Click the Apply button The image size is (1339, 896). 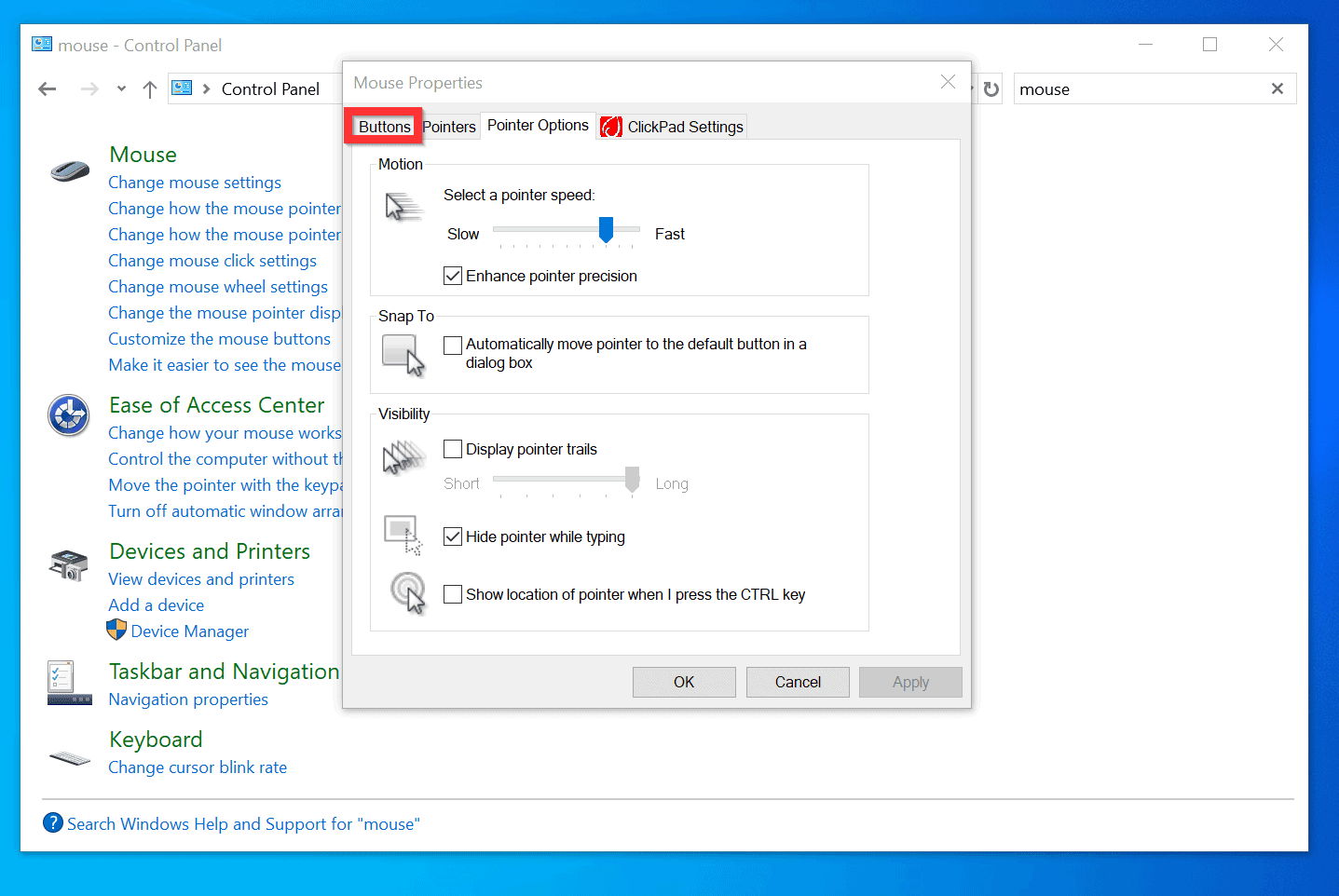click(910, 682)
